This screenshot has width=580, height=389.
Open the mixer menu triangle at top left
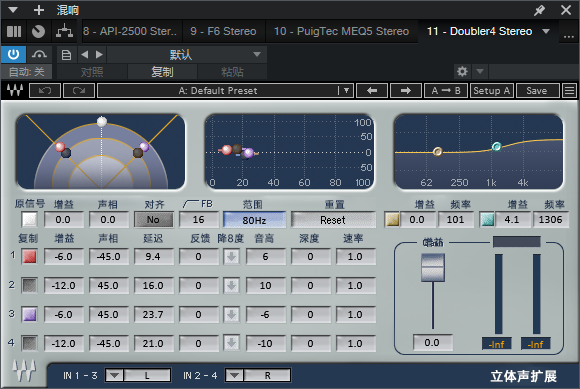tap(13, 10)
